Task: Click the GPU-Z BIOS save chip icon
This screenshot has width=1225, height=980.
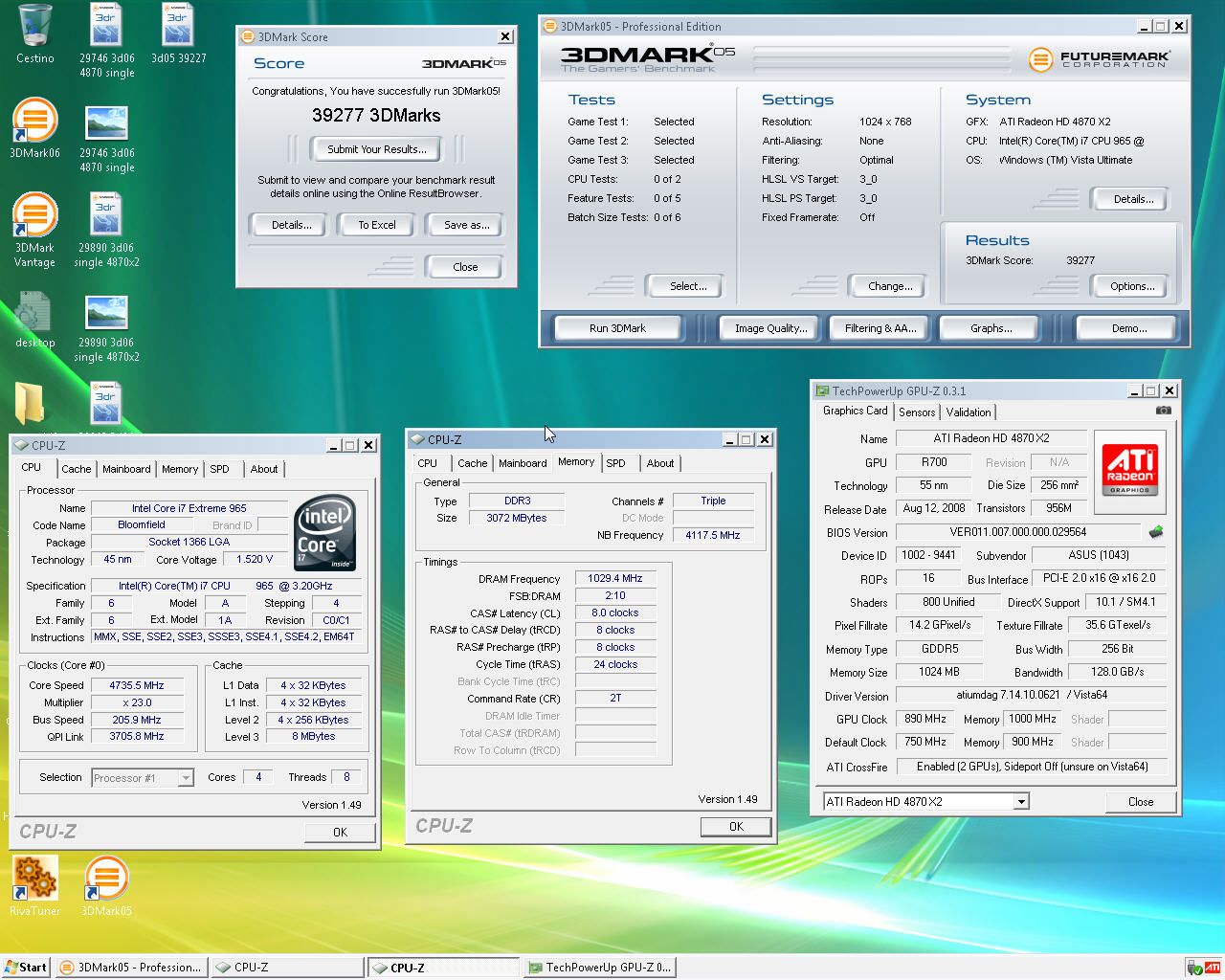Action: pyautogui.click(x=1156, y=532)
